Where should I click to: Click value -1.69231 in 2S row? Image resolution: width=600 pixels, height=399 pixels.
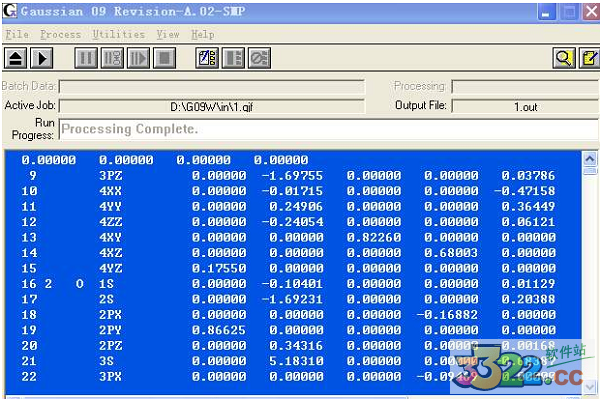click(x=292, y=299)
